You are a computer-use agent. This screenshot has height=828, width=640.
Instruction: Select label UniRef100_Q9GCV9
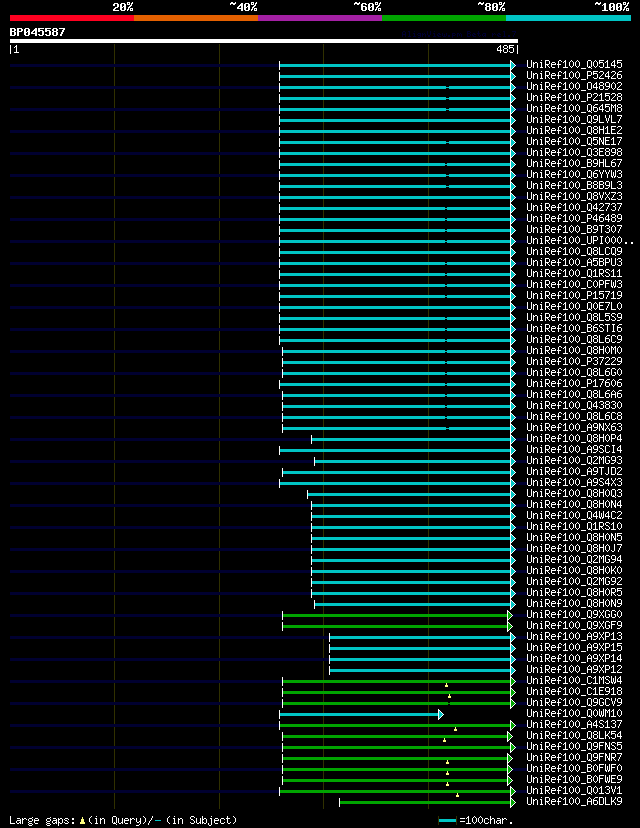pos(574,702)
